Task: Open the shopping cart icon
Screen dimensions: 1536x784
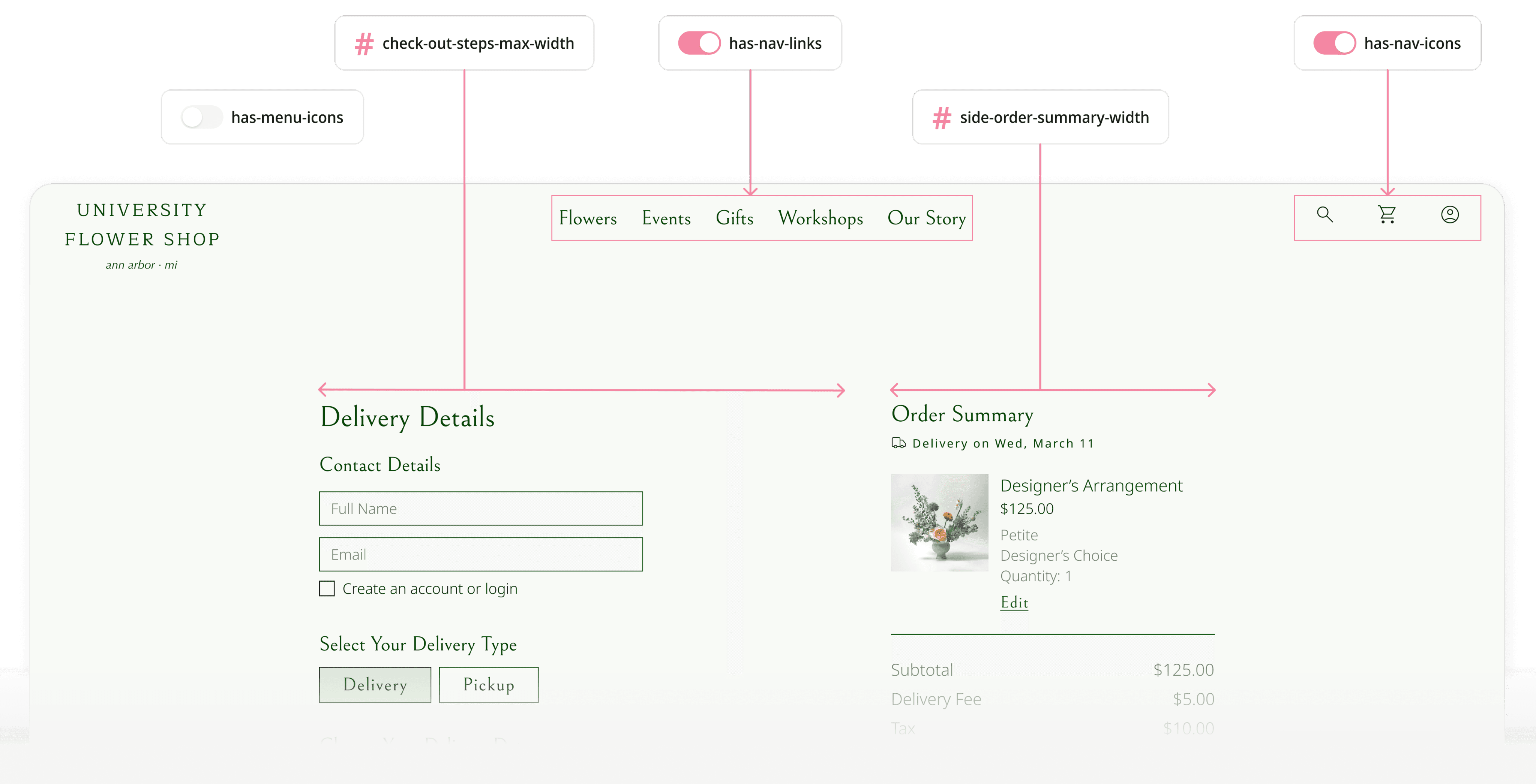Action: coord(1387,214)
